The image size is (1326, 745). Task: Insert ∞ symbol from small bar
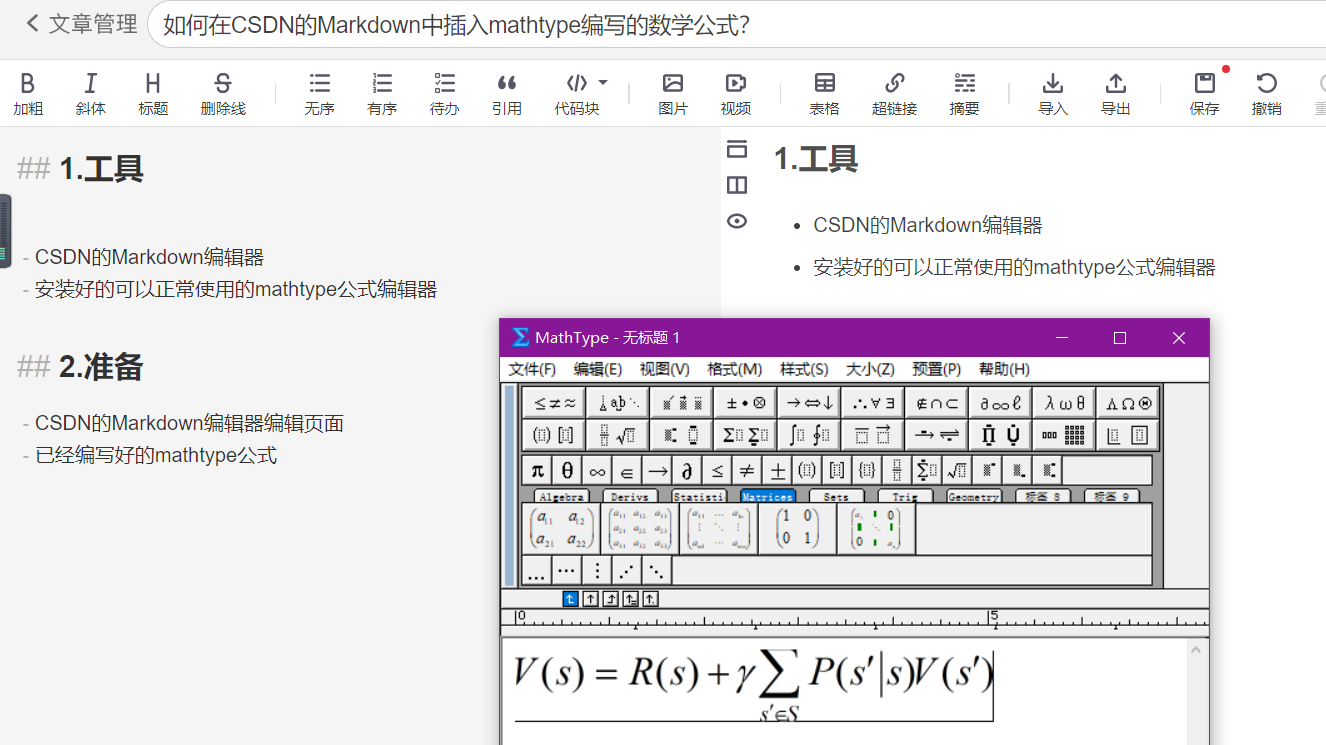click(597, 470)
